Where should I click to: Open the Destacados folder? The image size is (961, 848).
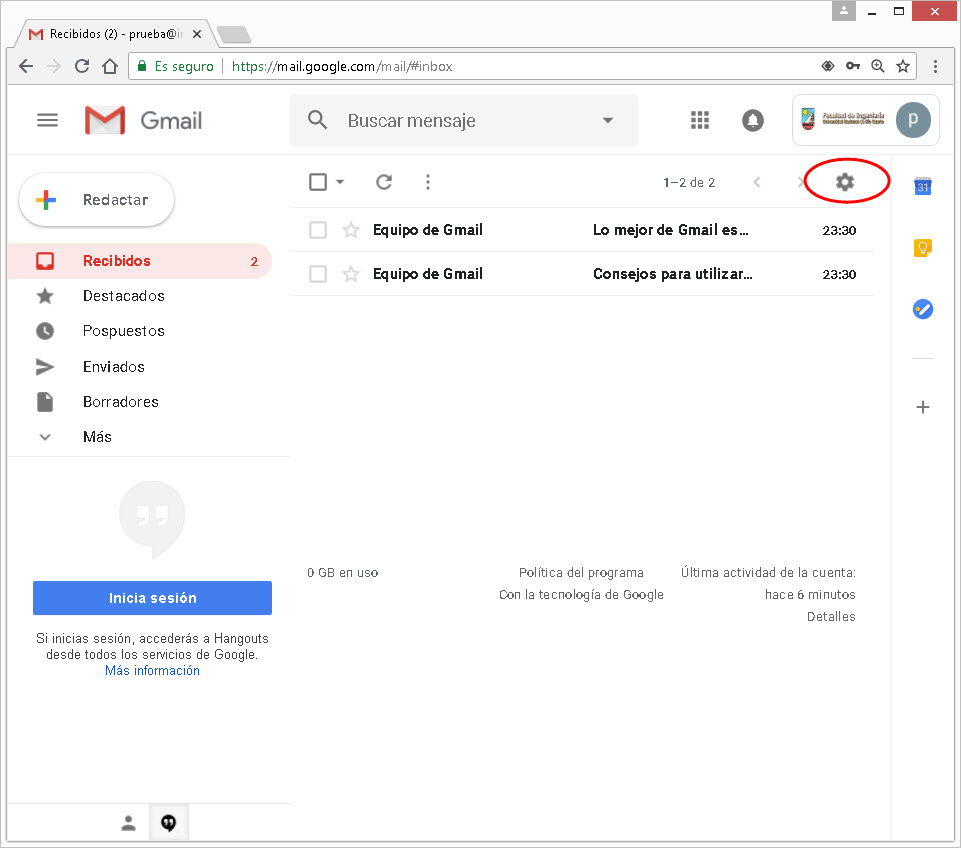123,296
